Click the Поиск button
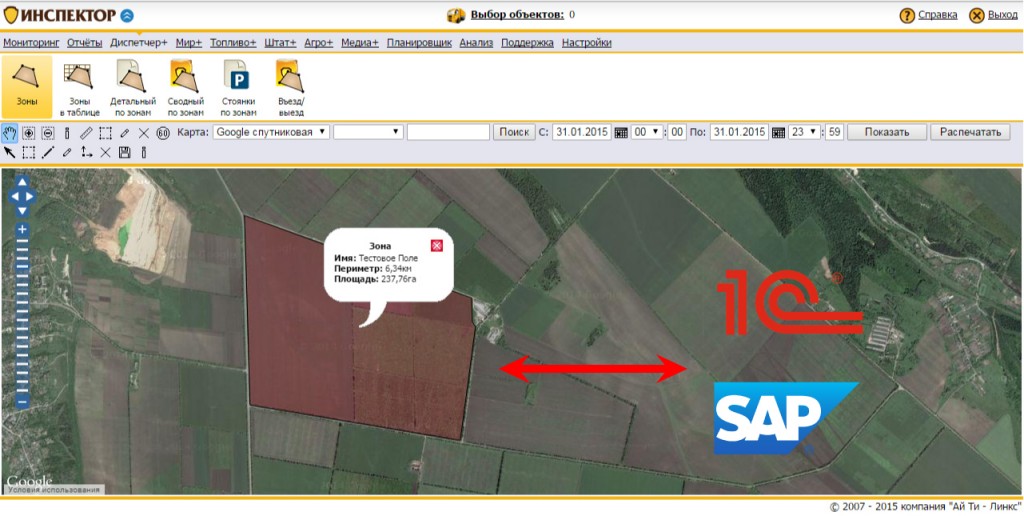This screenshot has width=1024, height=516. pyautogui.click(x=514, y=132)
